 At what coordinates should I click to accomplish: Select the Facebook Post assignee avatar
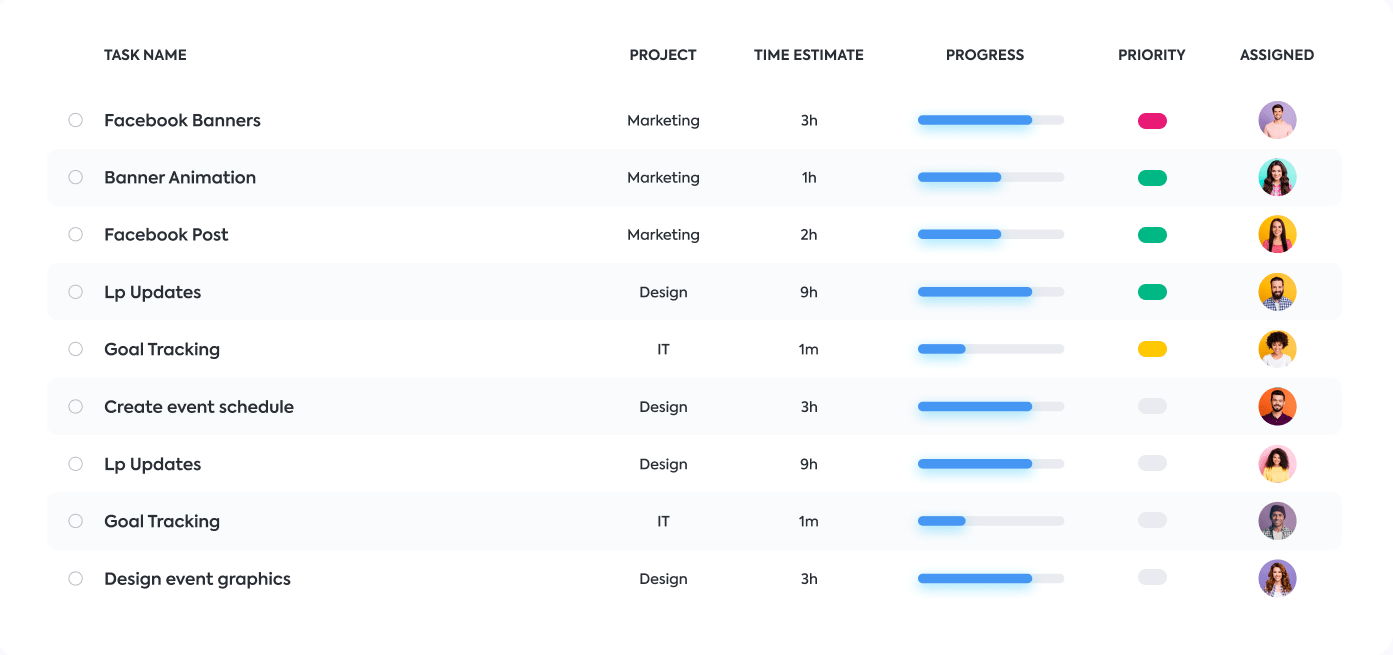tap(1277, 235)
